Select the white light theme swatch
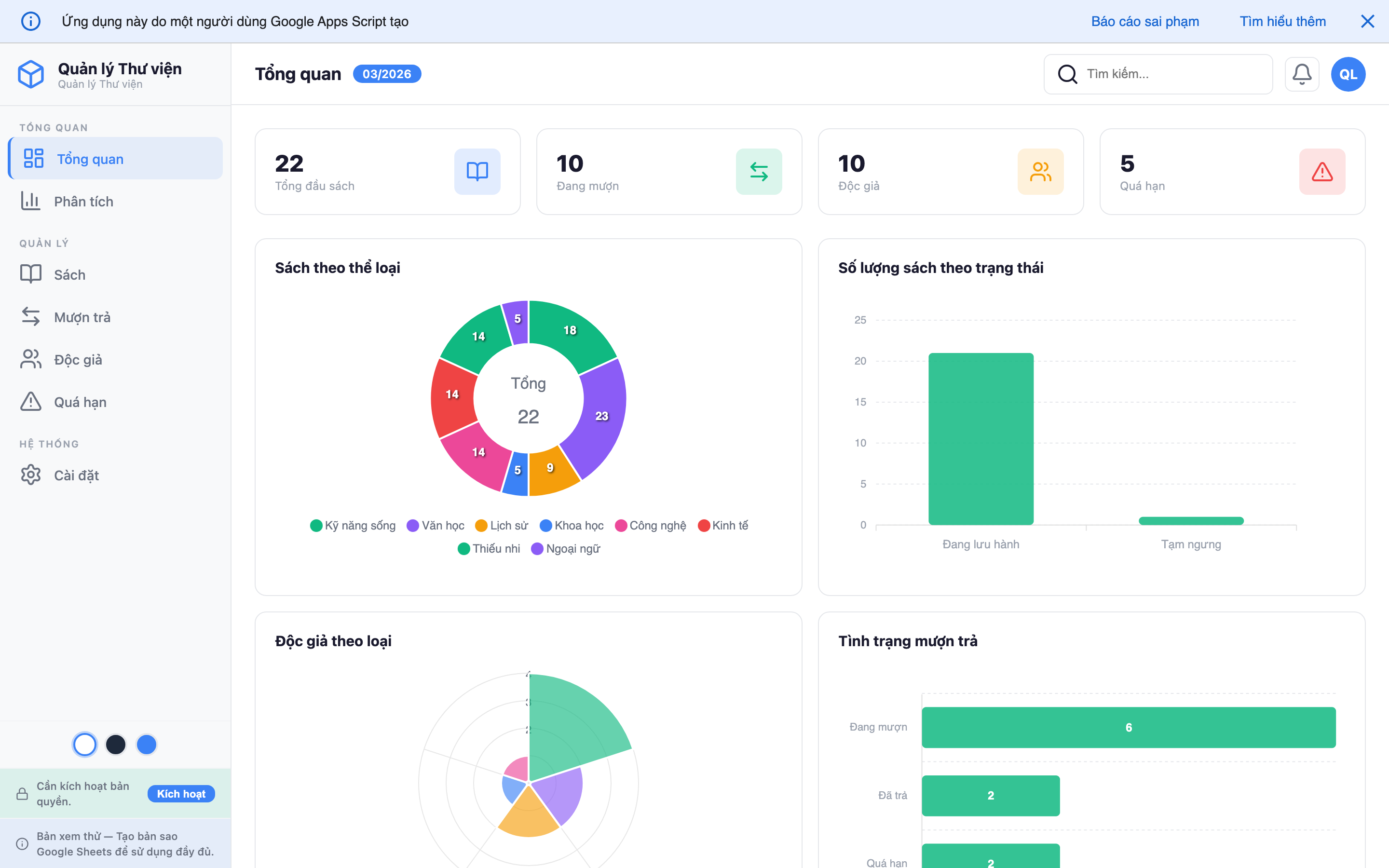Image resolution: width=1389 pixels, height=868 pixels. pyautogui.click(x=85, y=744)
